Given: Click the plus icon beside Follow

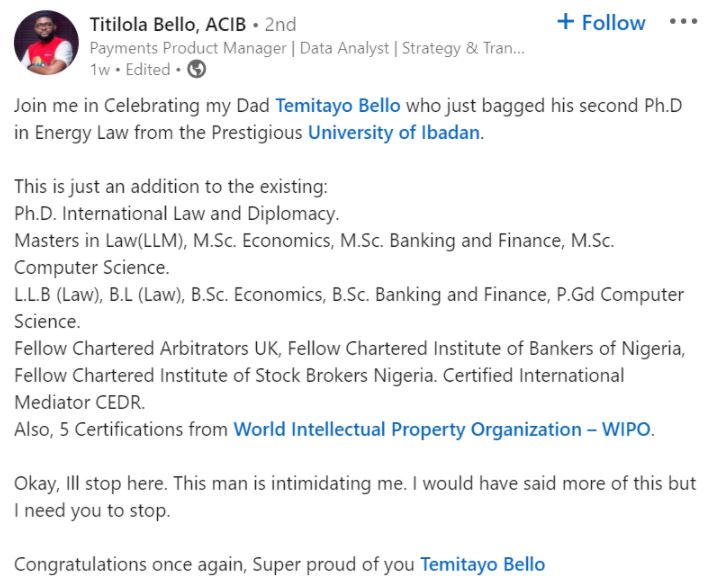Looking at the screenshot, I should pyautogui.click(x=566, y=22).
